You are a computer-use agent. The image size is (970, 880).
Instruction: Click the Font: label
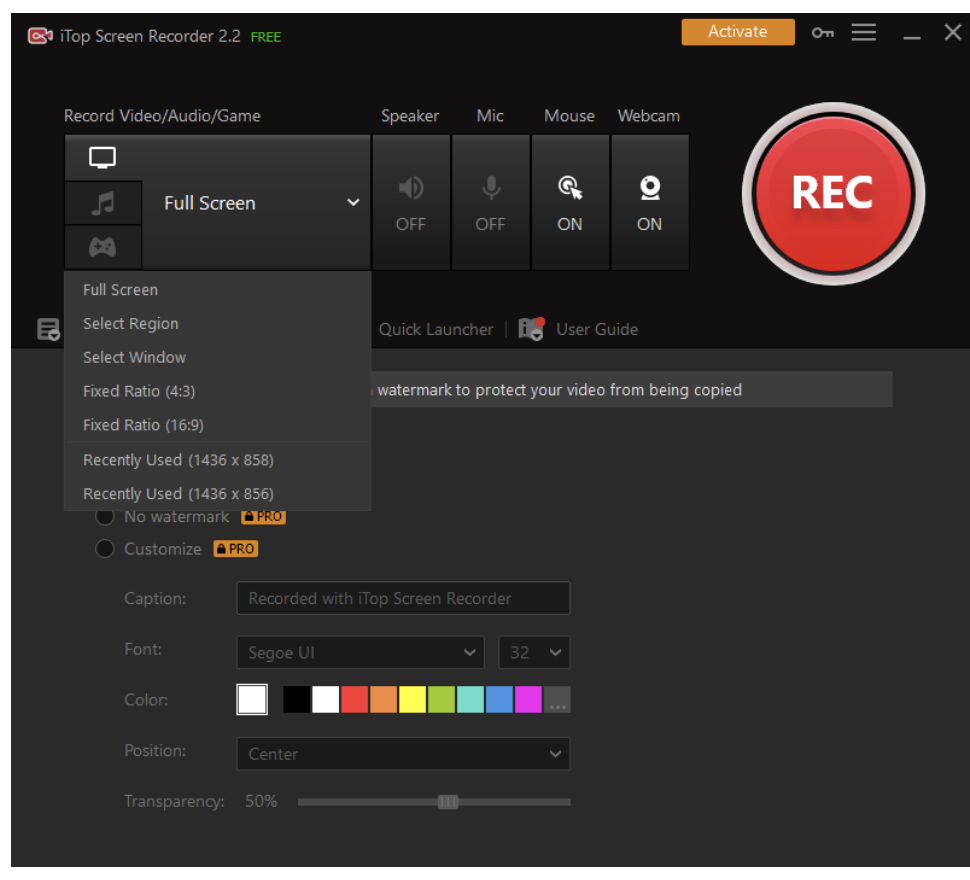click(144, 649)
